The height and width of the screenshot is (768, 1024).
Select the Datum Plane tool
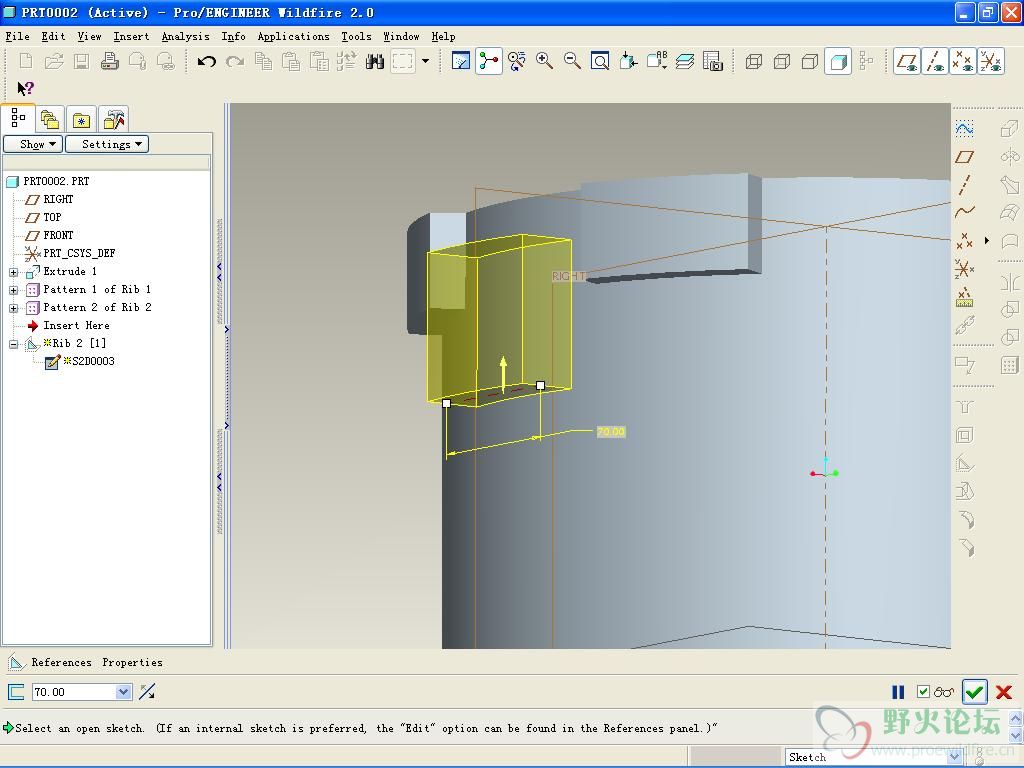click(964, 157)
